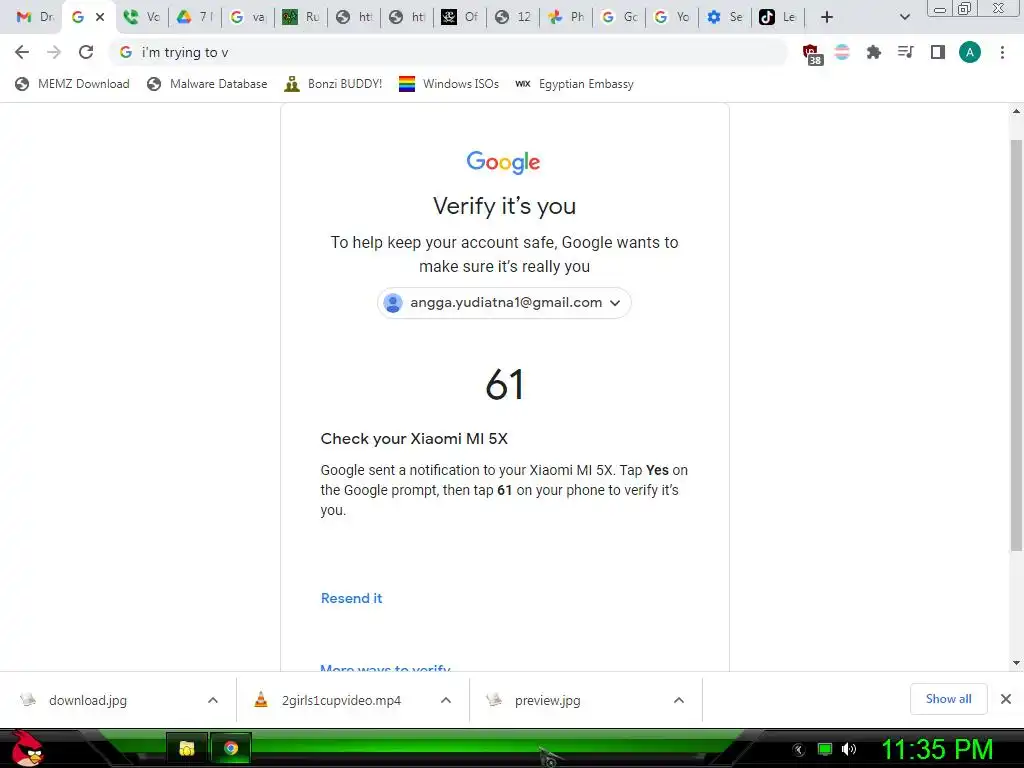Open the Extensions puzzle-piece menu

[x=873, y=52]
